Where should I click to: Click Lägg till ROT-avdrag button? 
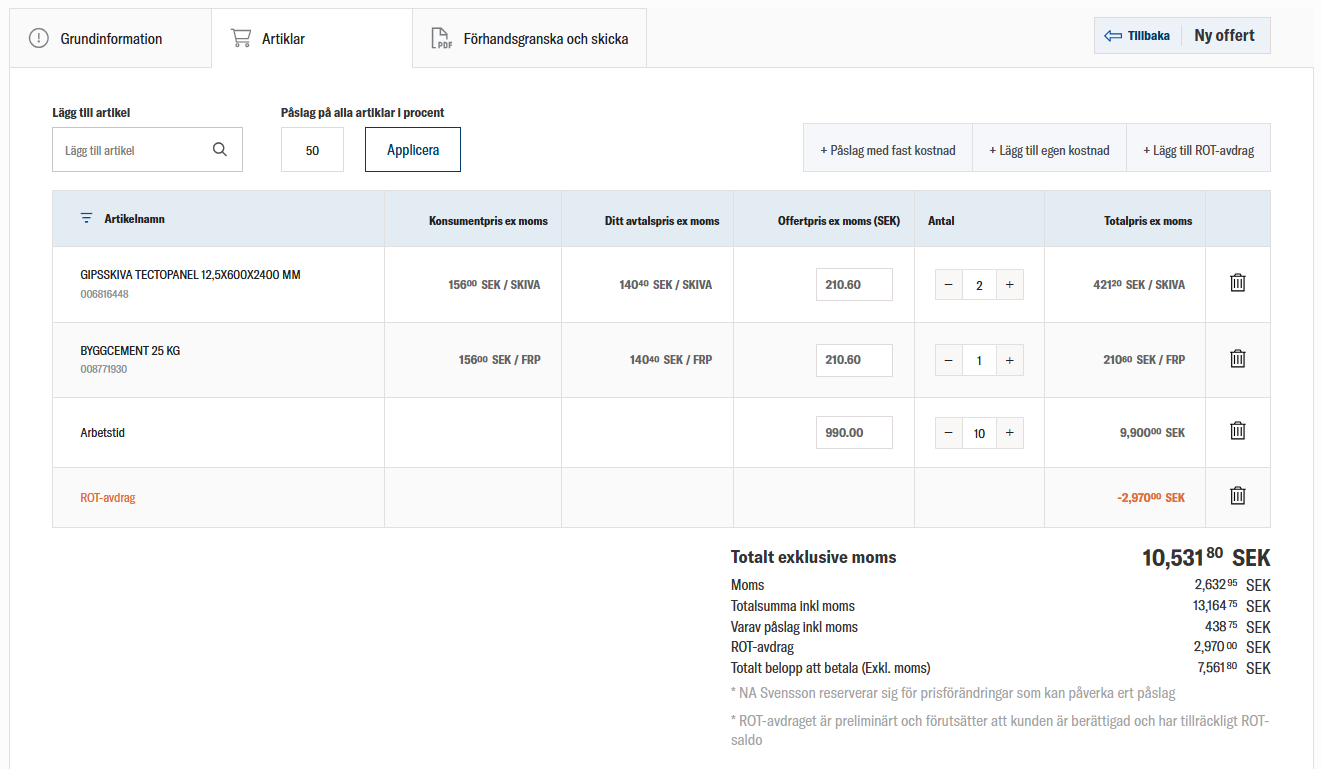click(1198, 150)
